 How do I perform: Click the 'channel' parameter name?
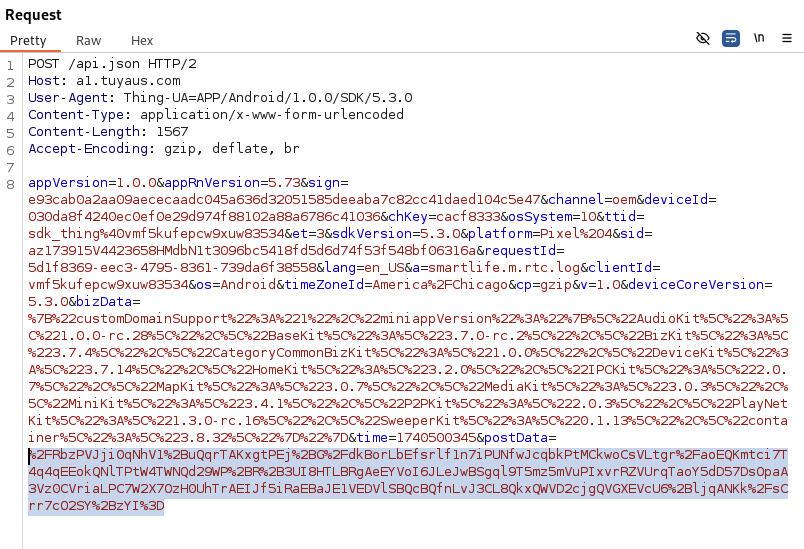coord(576,199)
